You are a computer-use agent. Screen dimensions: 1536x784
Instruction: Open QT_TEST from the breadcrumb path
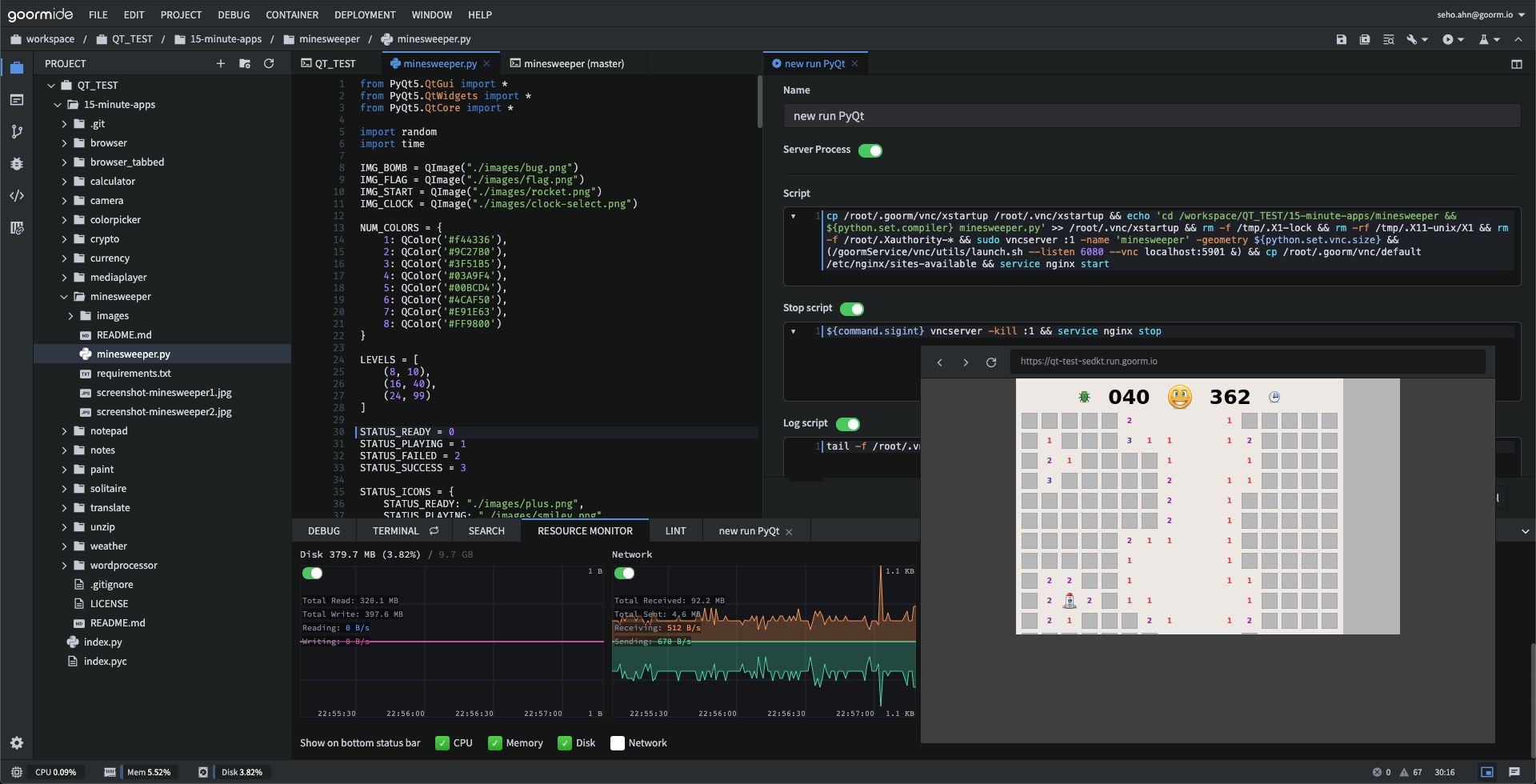tap(133, 38)
